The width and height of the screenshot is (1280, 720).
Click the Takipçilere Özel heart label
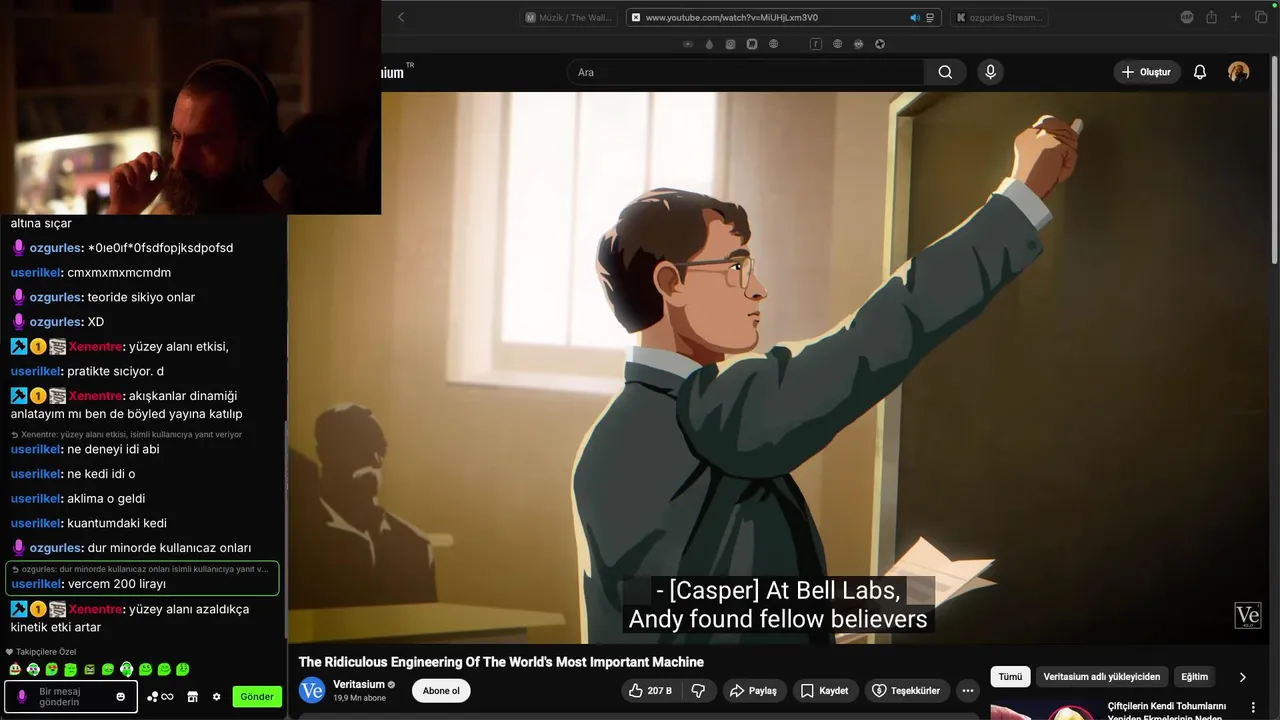[x=41, y=651]
